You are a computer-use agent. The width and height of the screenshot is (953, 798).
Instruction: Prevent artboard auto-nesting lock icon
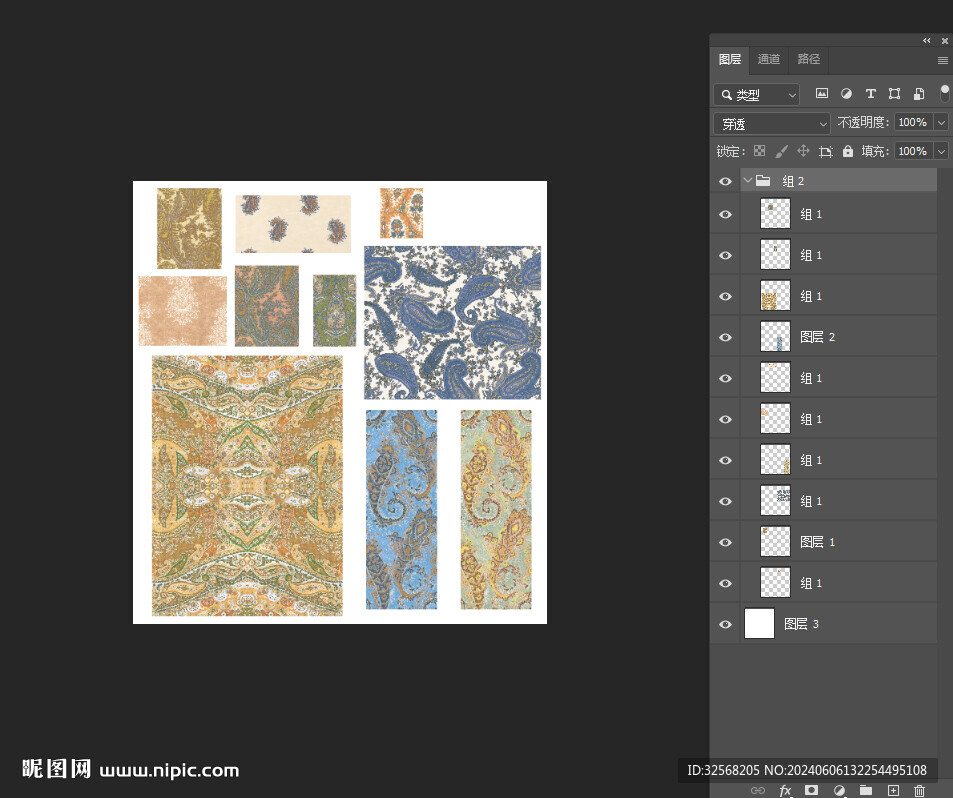click(825, 151)
